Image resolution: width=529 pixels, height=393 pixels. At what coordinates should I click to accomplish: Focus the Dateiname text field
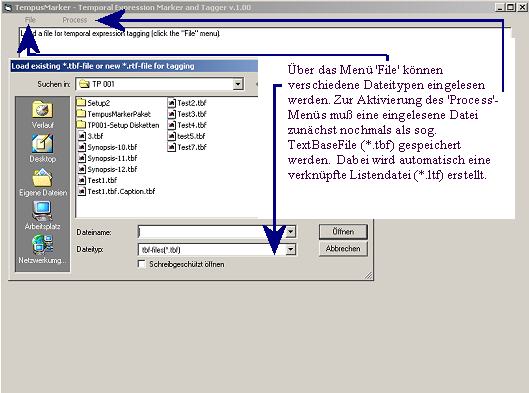pyautogui.click(x=212, y=232)
